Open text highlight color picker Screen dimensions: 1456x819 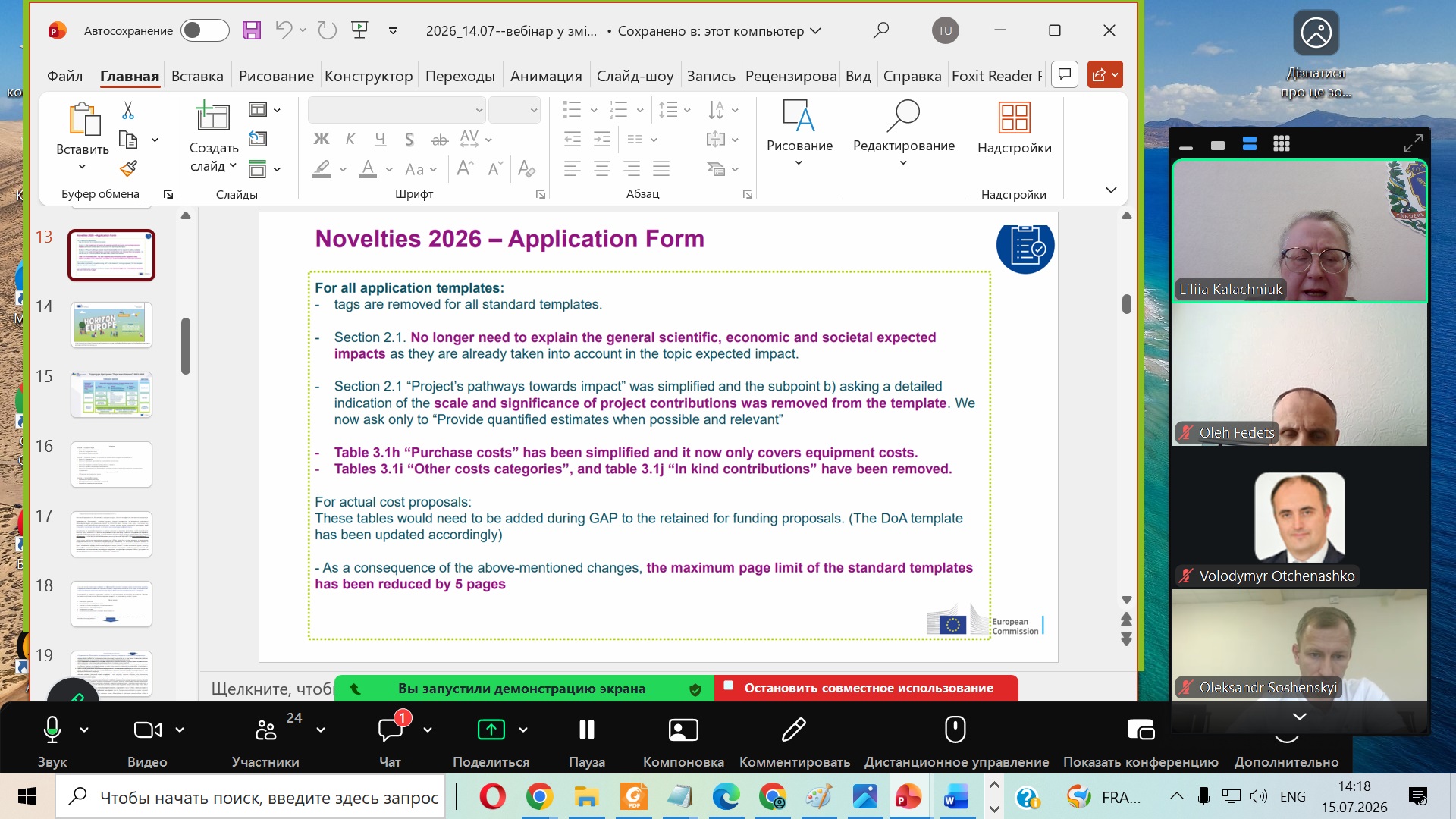322,168
